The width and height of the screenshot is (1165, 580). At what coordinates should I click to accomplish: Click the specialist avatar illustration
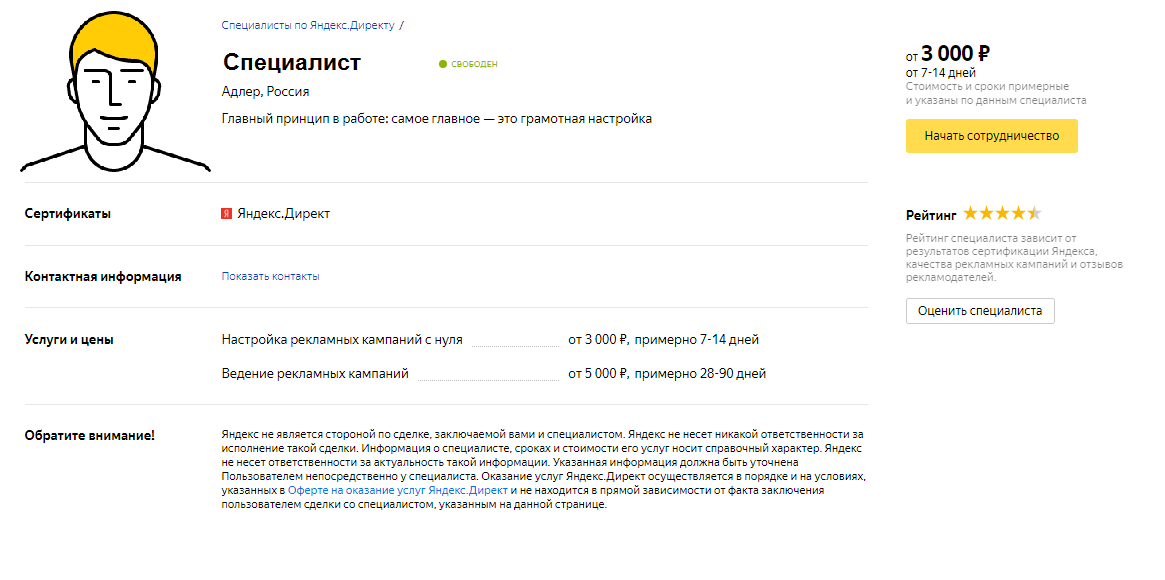(x=115, y=93)
